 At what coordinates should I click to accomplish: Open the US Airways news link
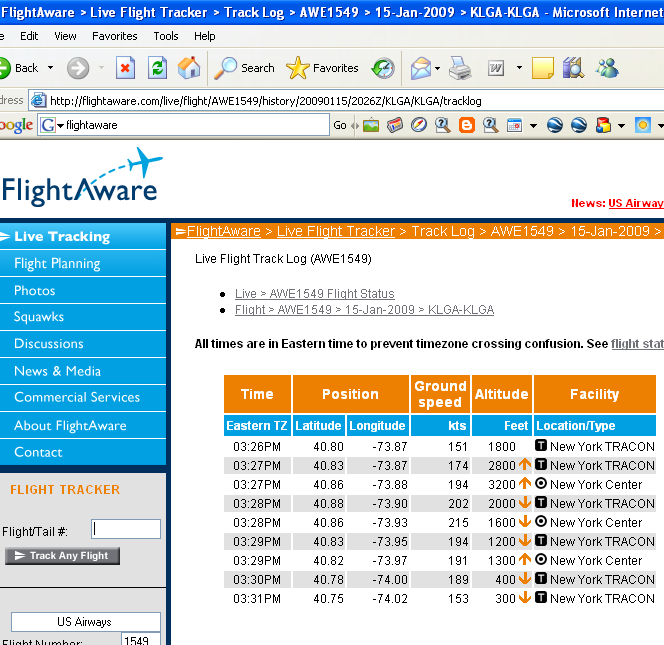coord(636,203)
